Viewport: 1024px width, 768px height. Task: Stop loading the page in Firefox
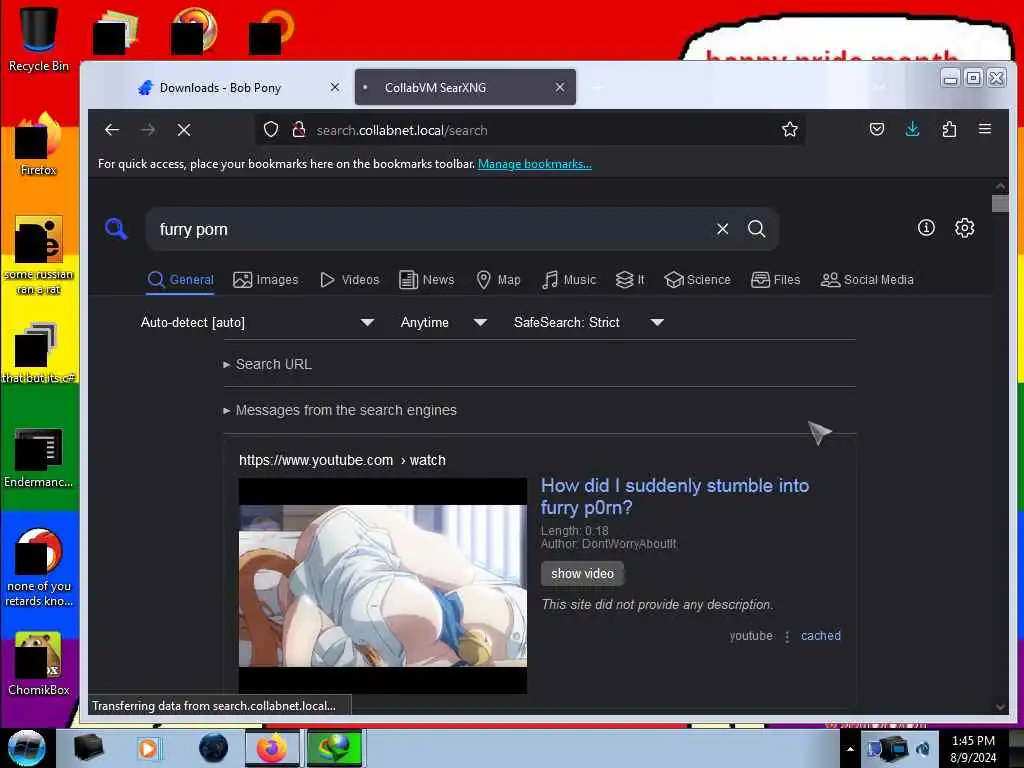184,130
